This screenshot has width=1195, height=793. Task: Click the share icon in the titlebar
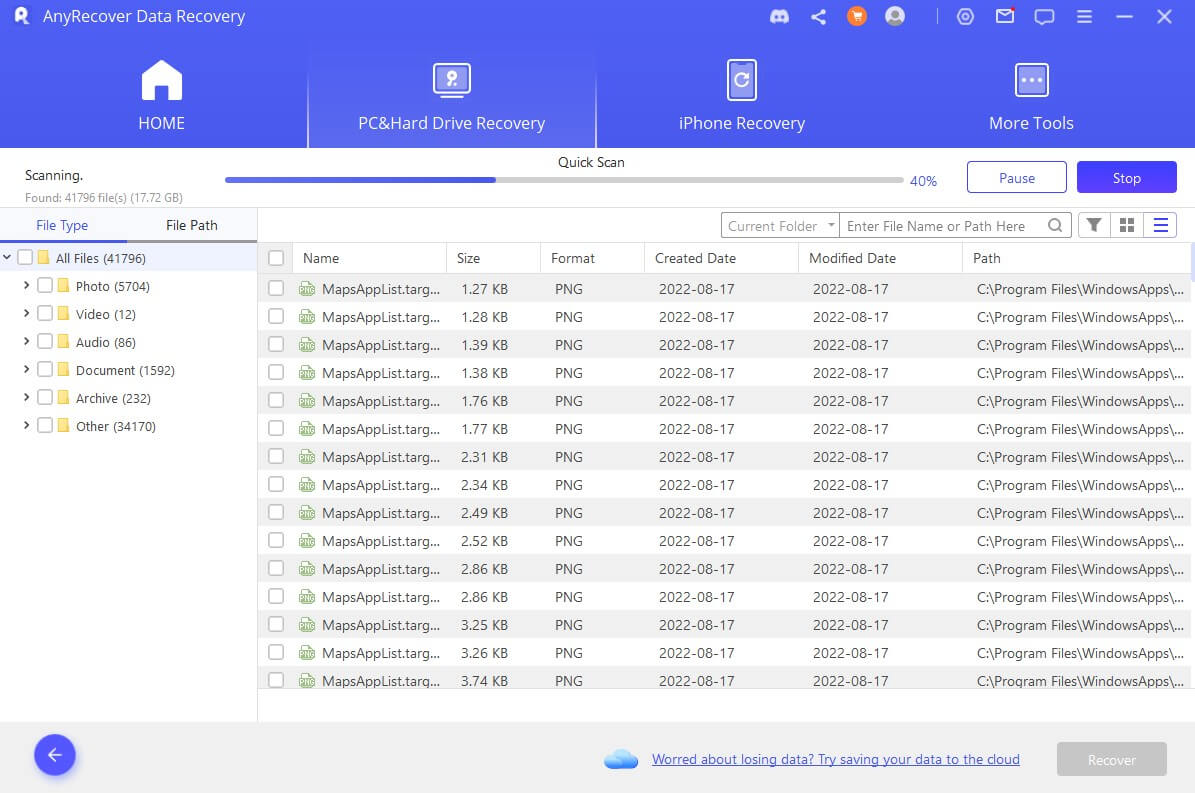tap(818, 16)
